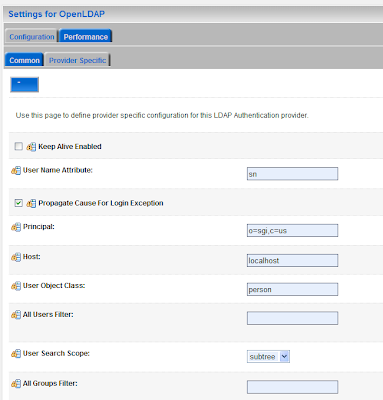The image size is (383, 400).
Task: Click the All Groups Filter label
Action: pyautogui.click(x=50, y=383)
